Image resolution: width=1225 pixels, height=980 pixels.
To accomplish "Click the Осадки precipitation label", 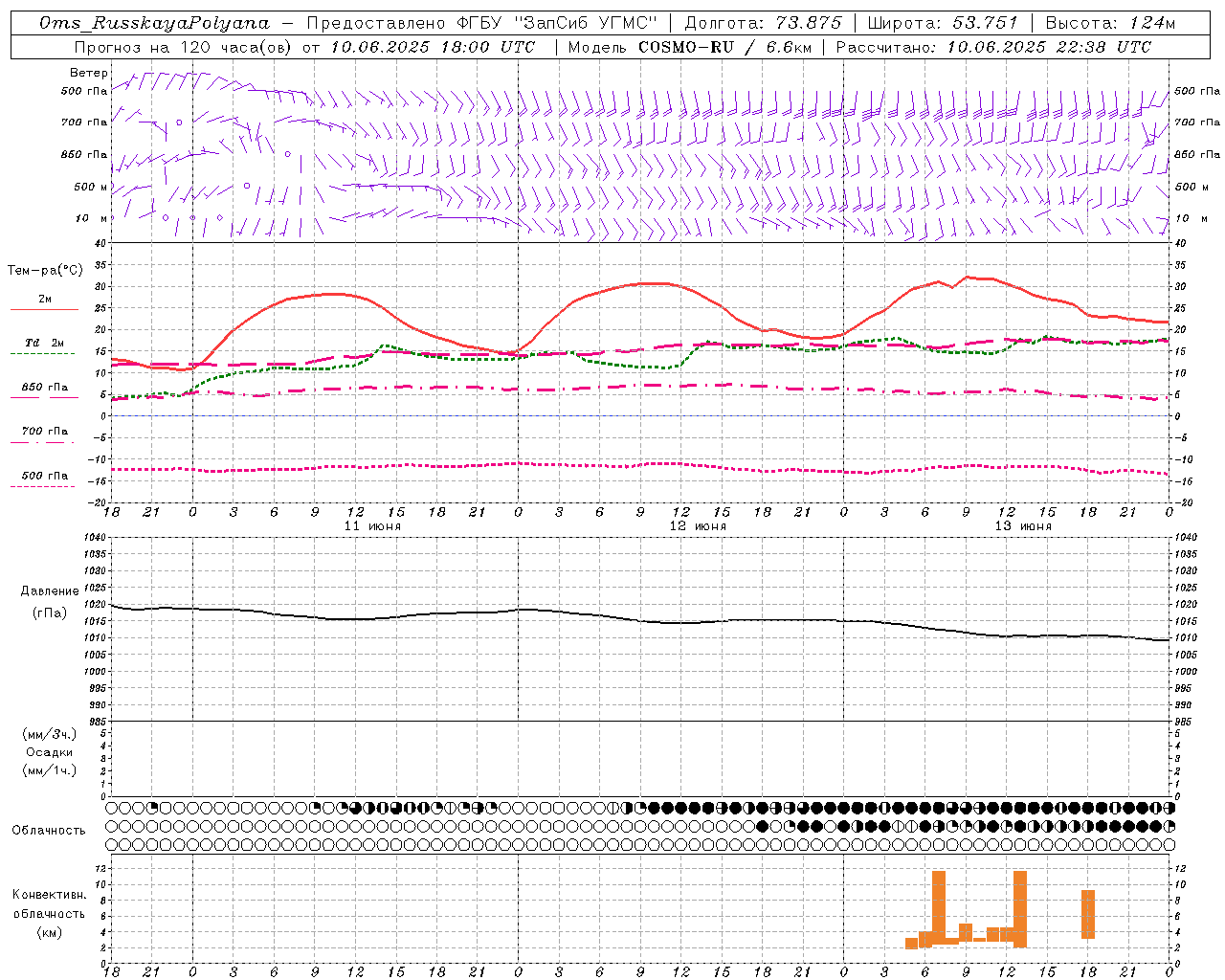I will (x=50, y=752).
